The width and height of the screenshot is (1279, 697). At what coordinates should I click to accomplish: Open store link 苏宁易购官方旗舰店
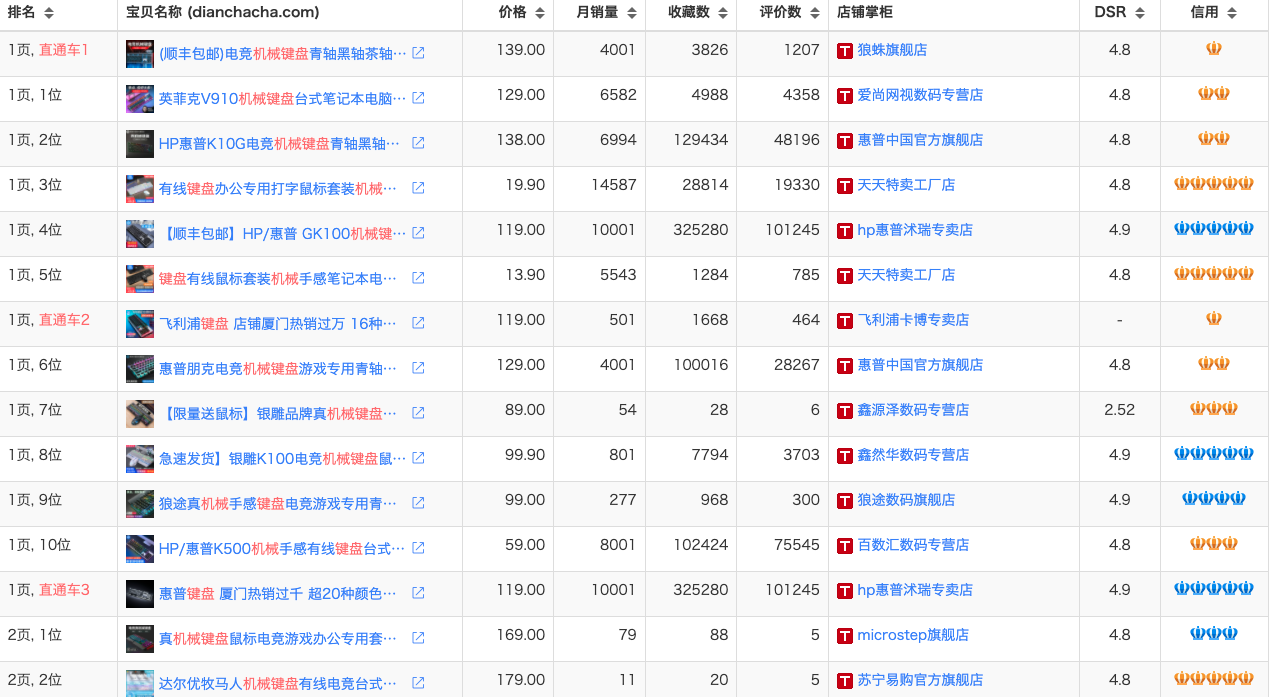pyautogui.click(x=920, y=680)
